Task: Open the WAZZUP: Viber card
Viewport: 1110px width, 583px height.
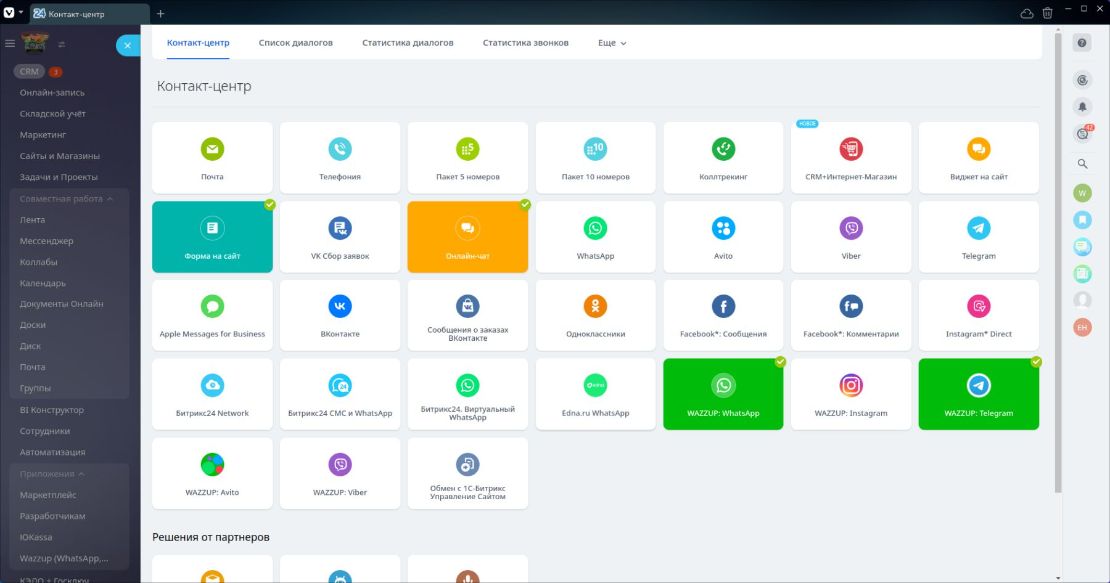Action: 340,473
